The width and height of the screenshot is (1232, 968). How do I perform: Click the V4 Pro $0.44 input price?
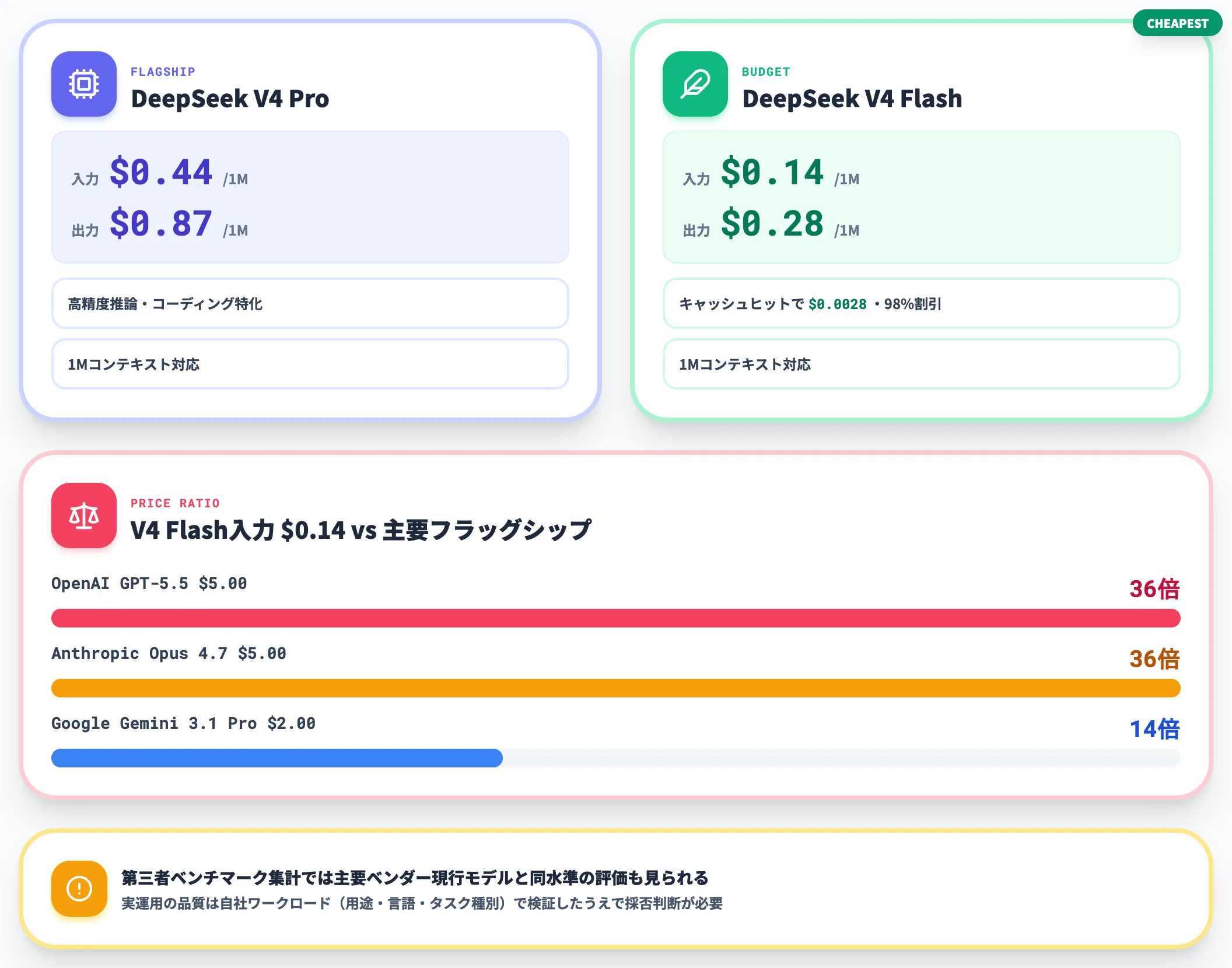pos(160,173)
